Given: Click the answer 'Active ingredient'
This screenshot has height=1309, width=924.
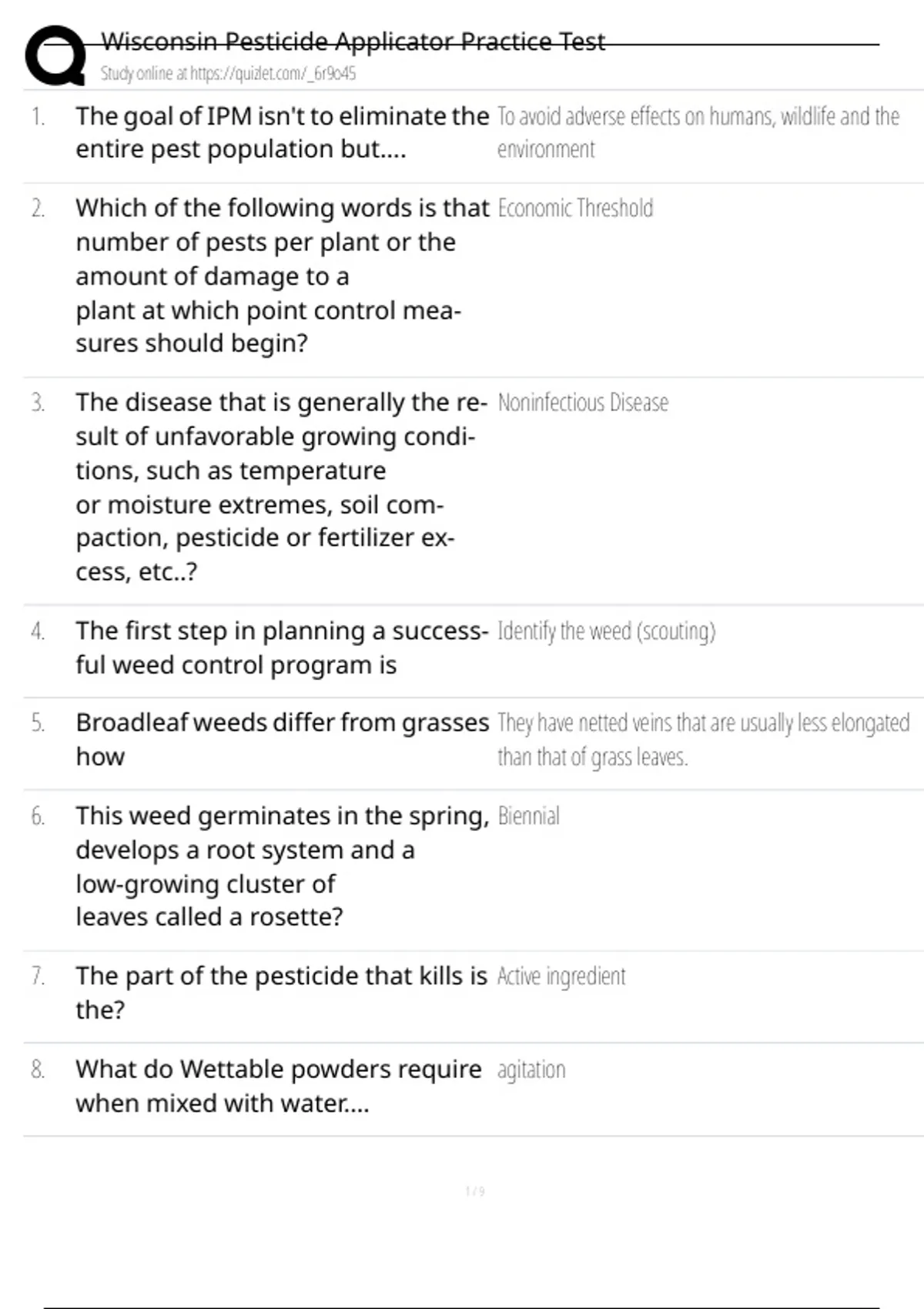Looking at the screenshot, I should click(561, 976).
